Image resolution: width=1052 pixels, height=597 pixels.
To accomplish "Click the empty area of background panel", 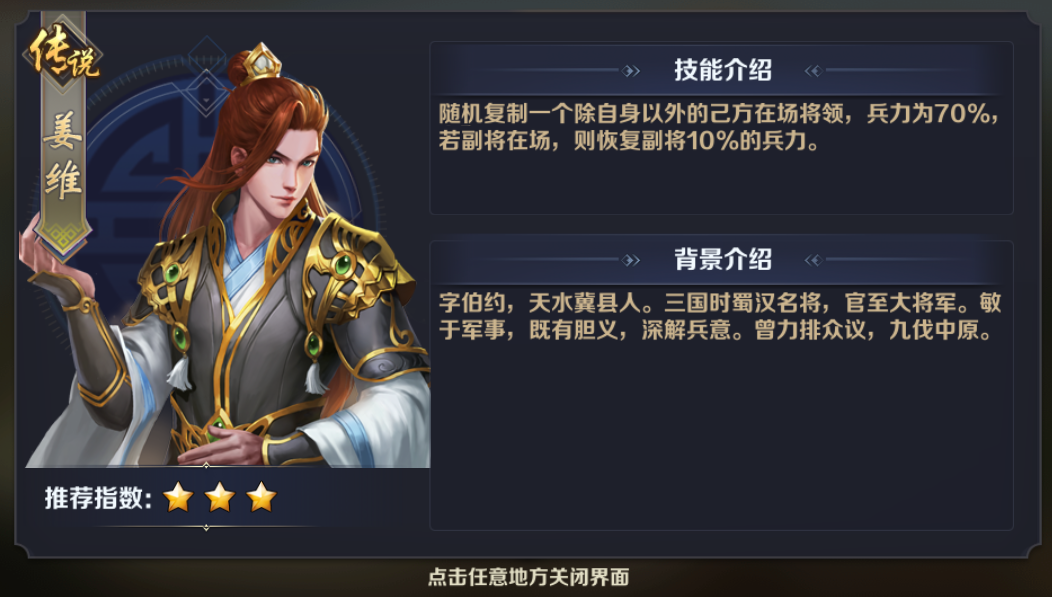I will click(x=721, y=436).
